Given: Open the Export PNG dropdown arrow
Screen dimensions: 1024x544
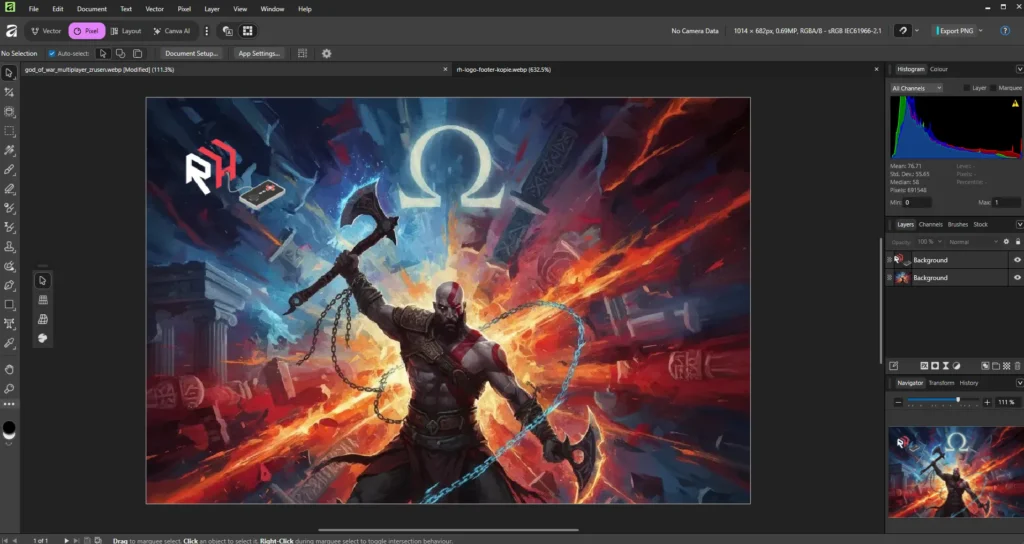Looking at the screenshot, I should pos(981,31).
